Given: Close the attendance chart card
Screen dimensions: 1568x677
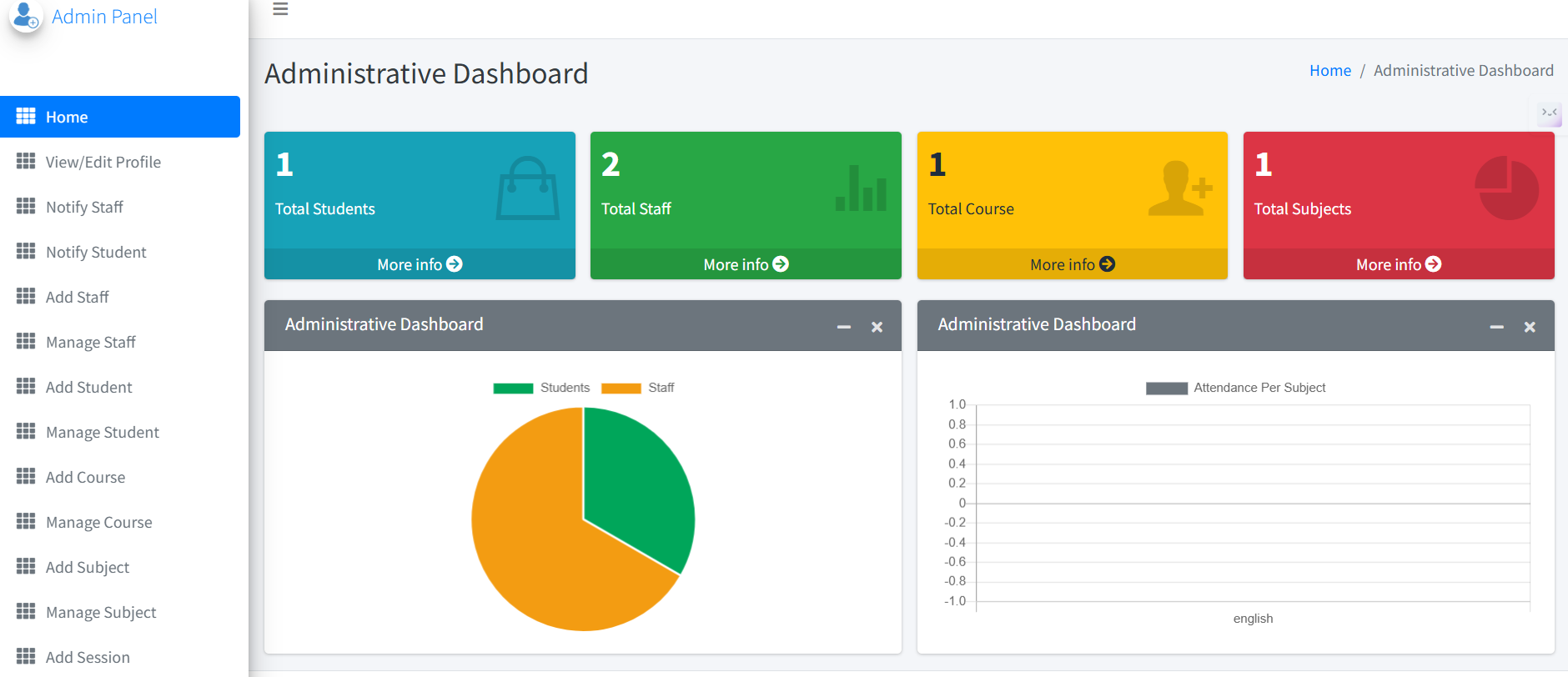Looking at the screenshot, I should (x=1530, y=327).
